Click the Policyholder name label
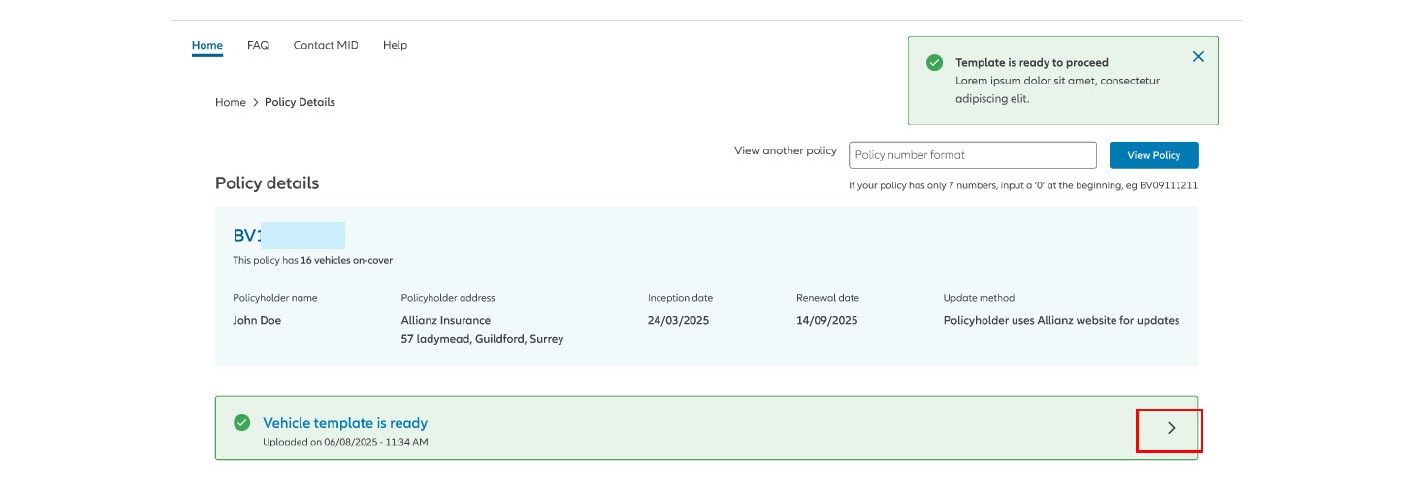 tap(275, 298)
